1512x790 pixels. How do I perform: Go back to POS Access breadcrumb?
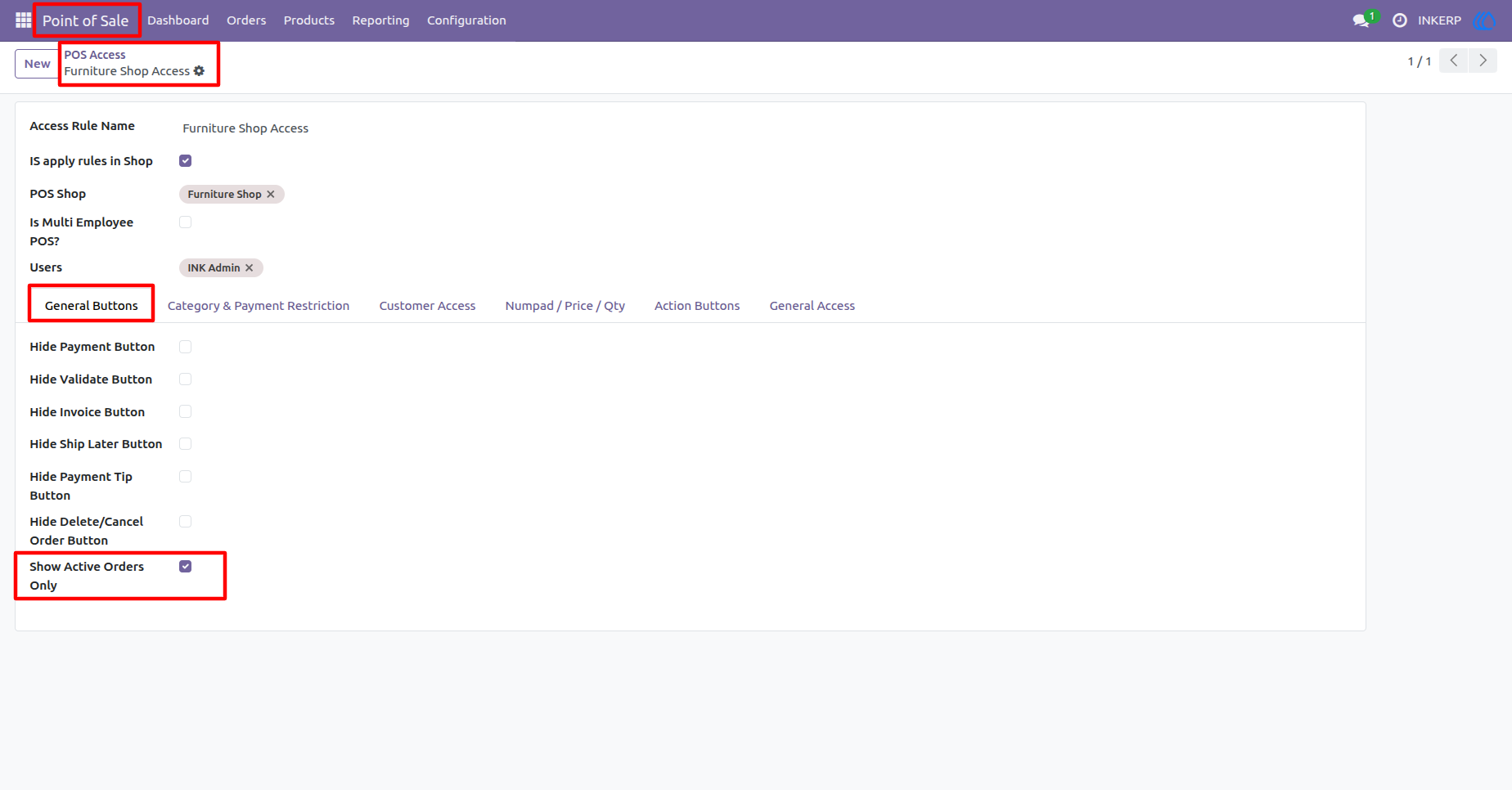(95, 55)
